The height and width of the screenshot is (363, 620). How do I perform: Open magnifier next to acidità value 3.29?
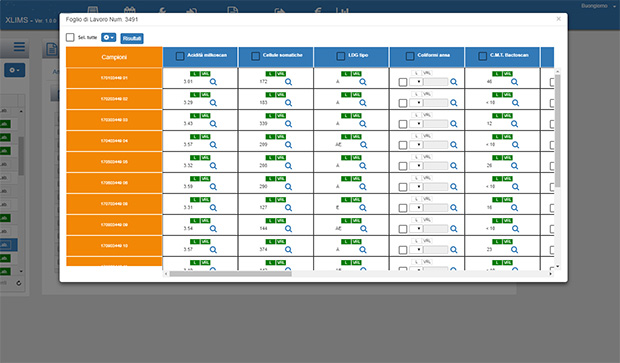pyautogui.click(x=213, y=103)
